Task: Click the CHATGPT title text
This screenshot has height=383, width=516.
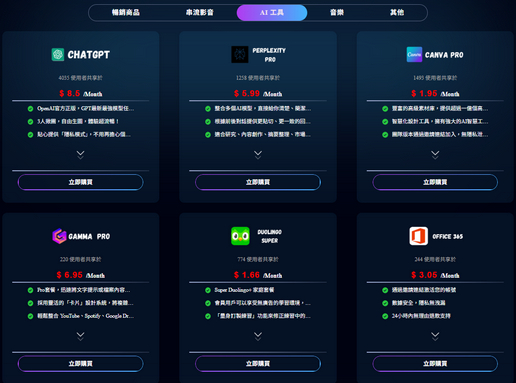Action: pos(89,55)
